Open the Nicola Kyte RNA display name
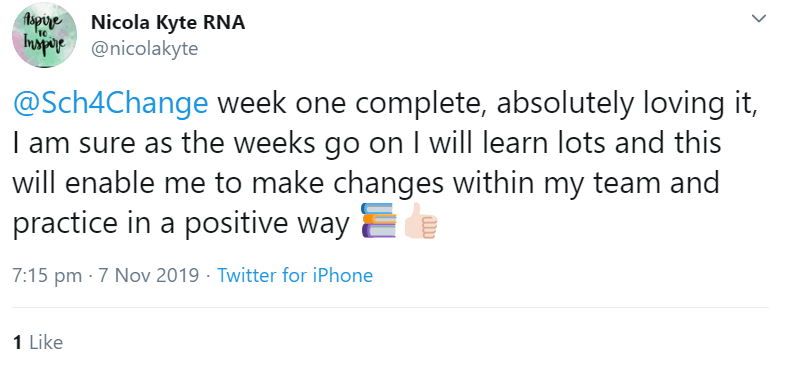The width and height of the screenshot is (785, 365). click(x=168, y=22)
